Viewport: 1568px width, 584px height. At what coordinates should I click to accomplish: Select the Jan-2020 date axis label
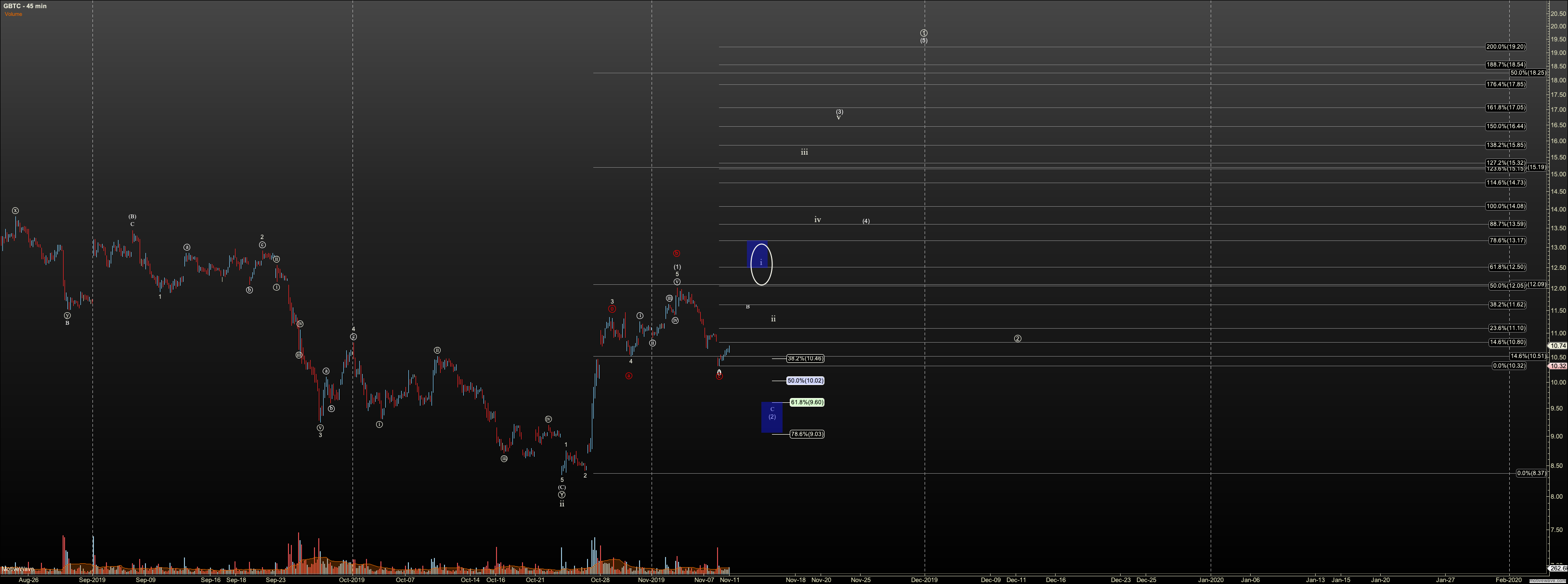pyautogui.click(x=1210, y=580)
